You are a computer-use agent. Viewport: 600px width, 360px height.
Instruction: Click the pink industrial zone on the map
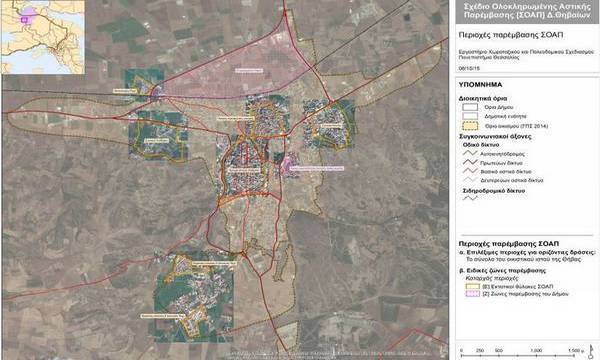pos(245,69)
